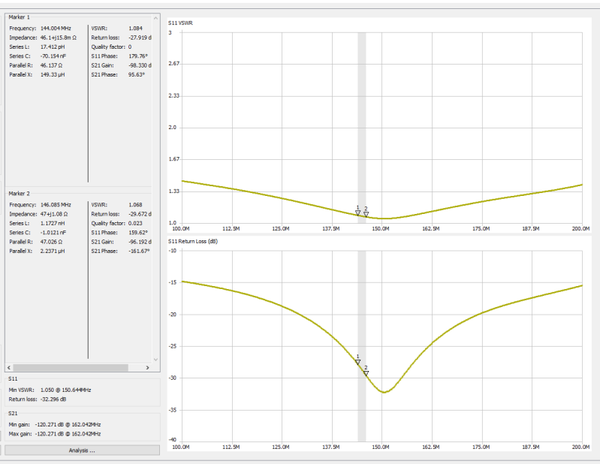Screen dimensions: 600x464
Task: Click the marker panel horizontal scrollbar thumb
Action: pyautogui.click(x=70, y=367)
